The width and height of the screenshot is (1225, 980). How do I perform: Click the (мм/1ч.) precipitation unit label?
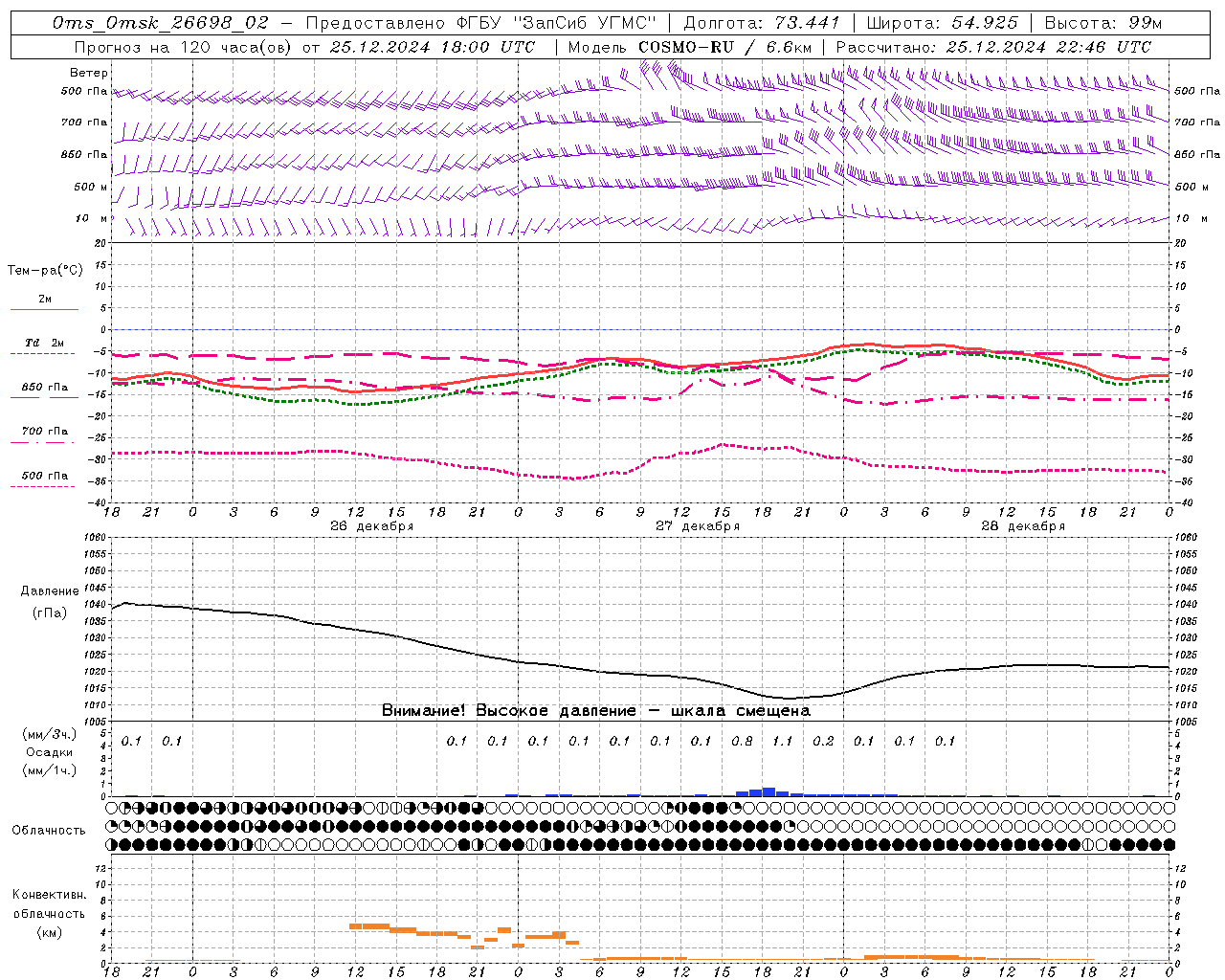pos(50,770)
